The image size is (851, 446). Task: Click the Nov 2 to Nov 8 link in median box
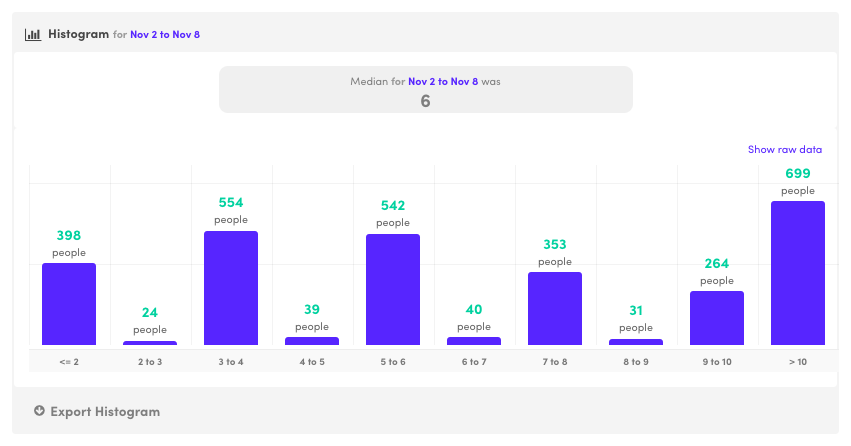coord(443,81)
